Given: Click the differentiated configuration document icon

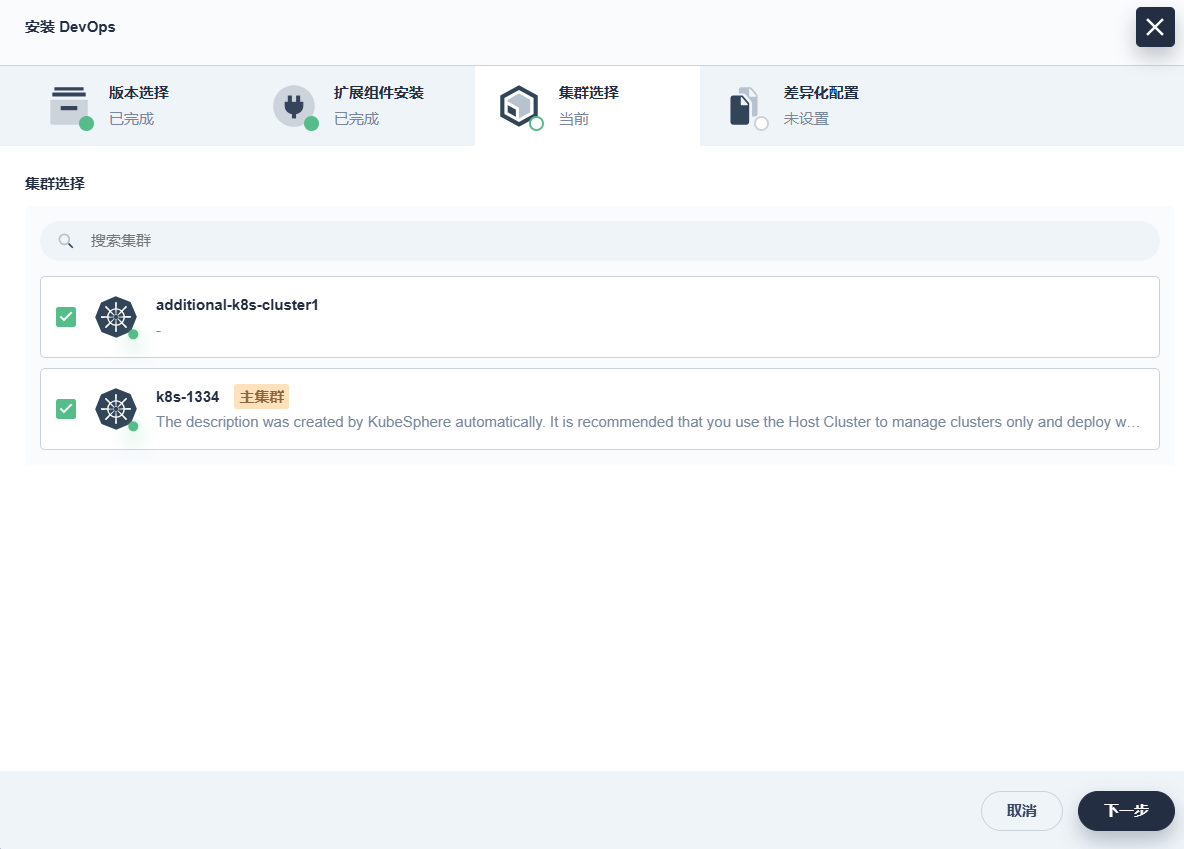Looking at the screenshot, I should (745, 106).
